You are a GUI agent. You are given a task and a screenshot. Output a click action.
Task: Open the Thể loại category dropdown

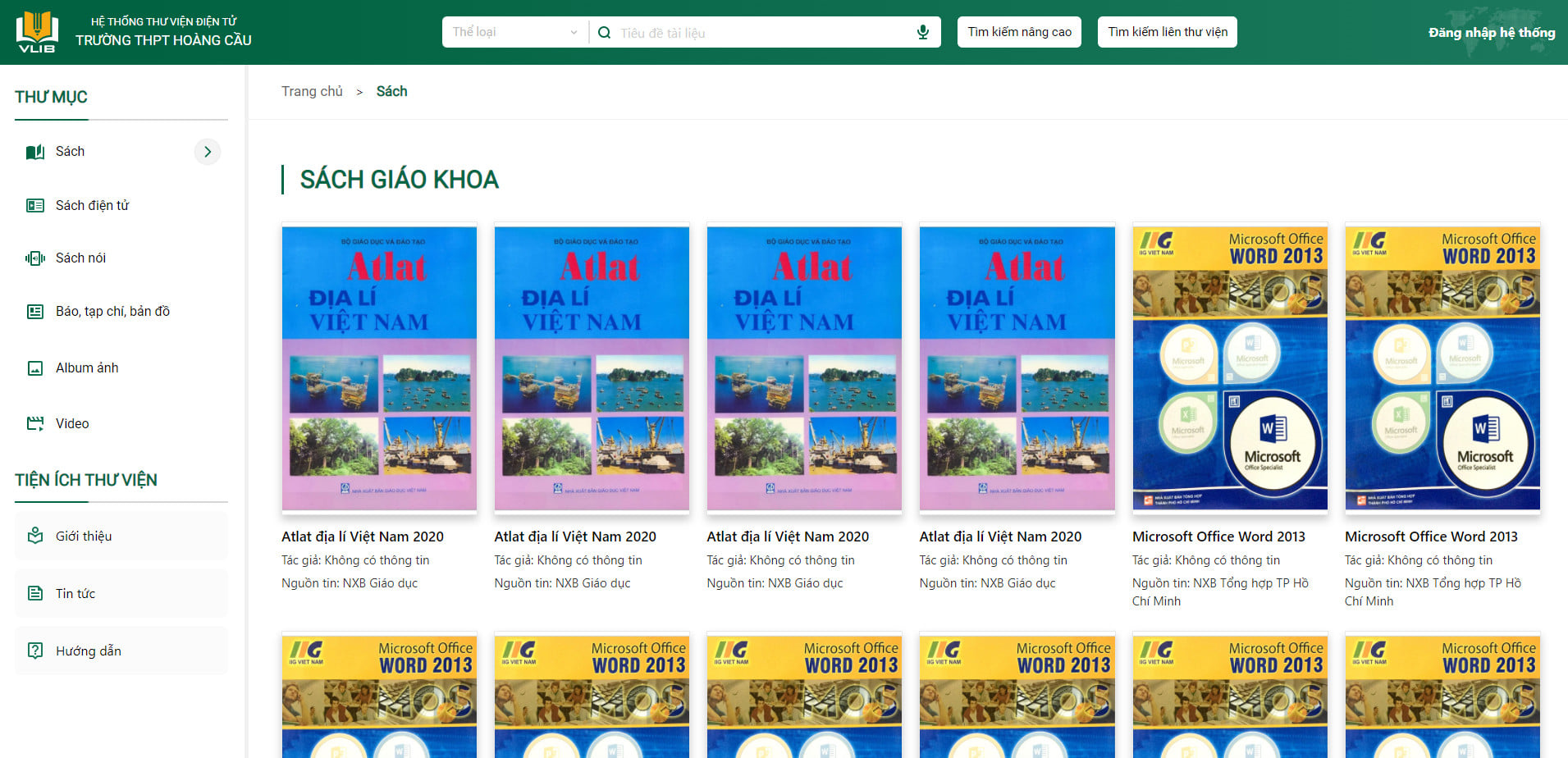click(x=514, y=32)
